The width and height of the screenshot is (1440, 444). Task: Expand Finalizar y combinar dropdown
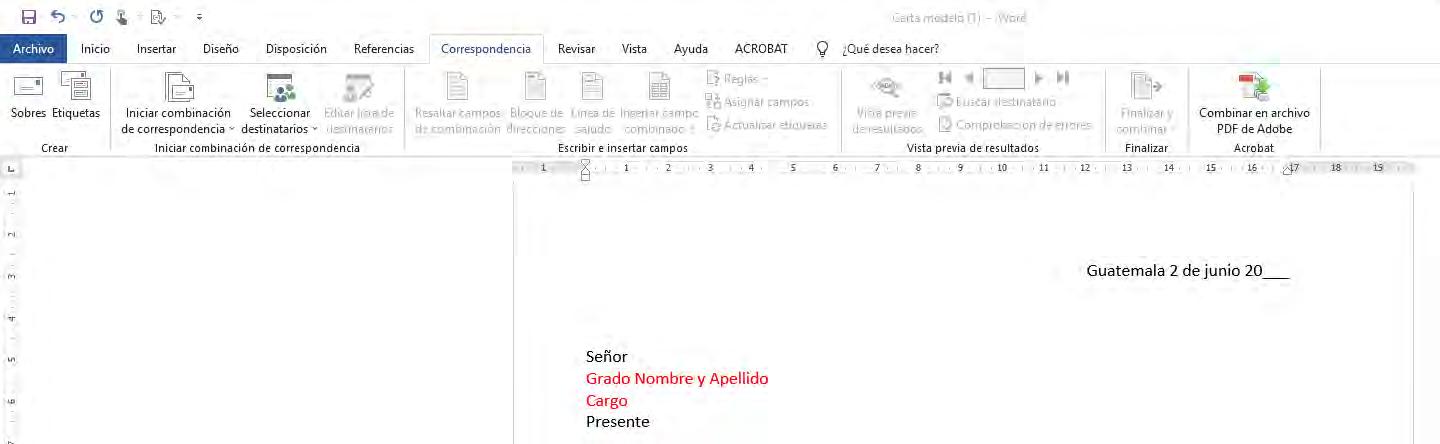point(1146,105)
